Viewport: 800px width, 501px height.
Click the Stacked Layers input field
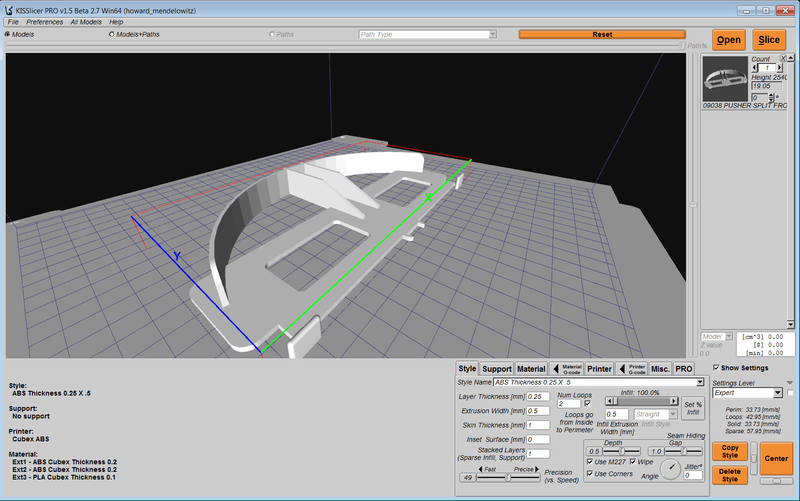point(538,454)
